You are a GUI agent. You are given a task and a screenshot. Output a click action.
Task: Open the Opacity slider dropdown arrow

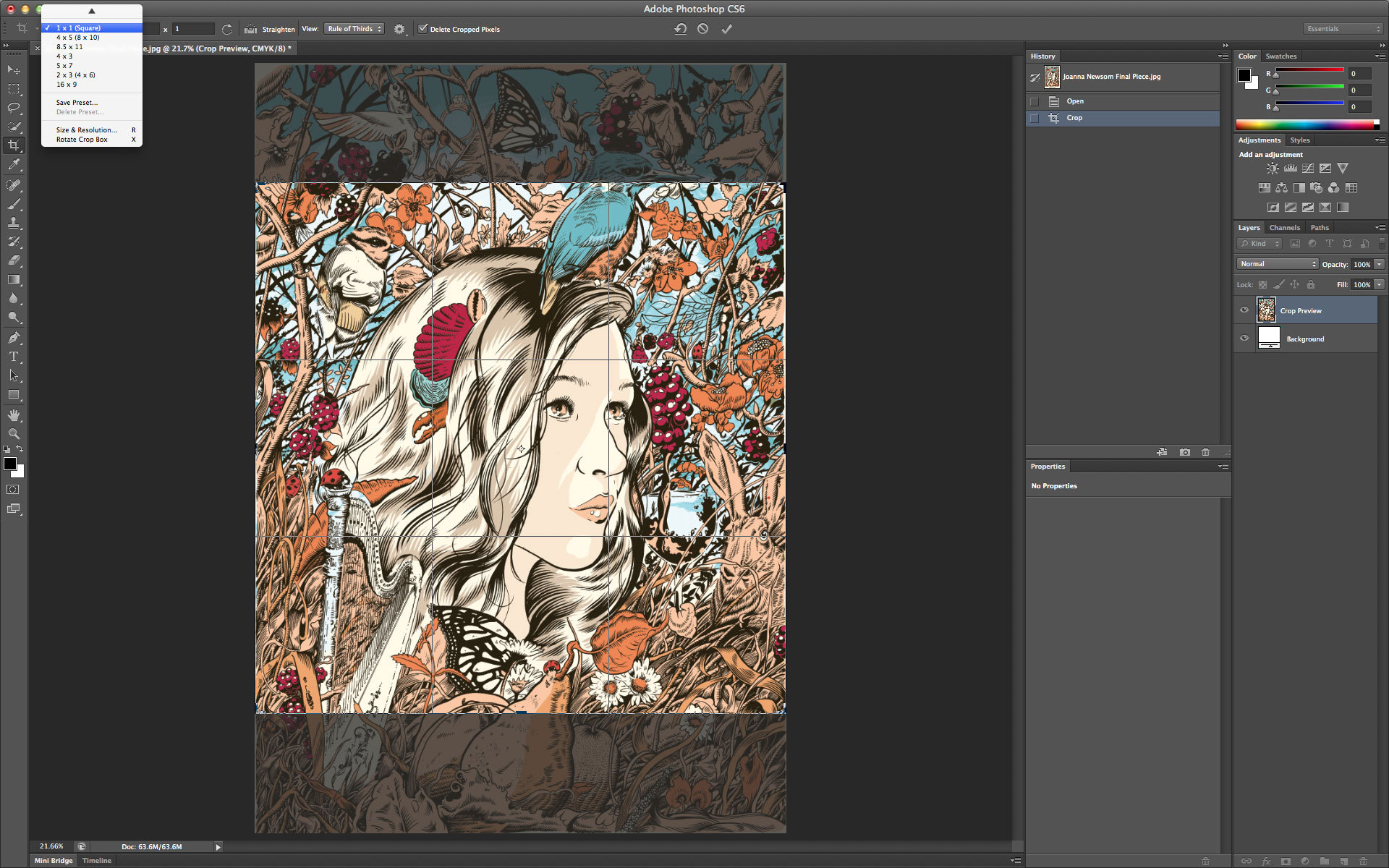pyautogui.click(x=1380, y=264)
